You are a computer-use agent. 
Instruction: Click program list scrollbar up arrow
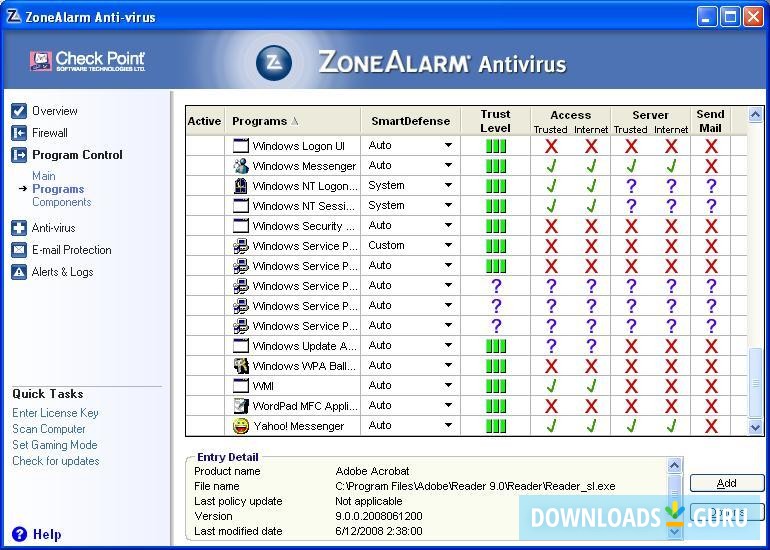coord(755,115)
